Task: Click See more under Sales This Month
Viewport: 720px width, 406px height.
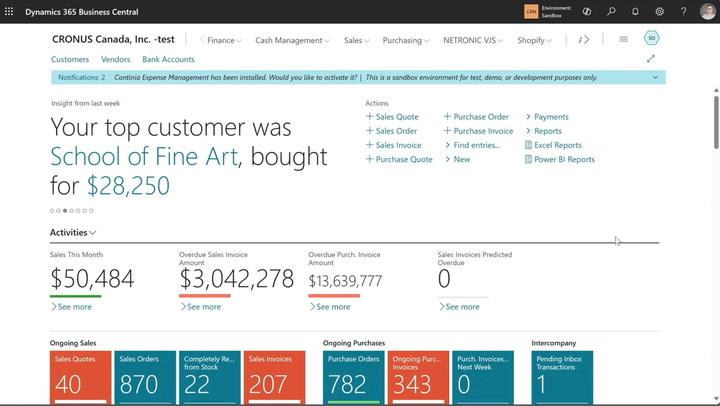Action: (x=71, y=307)
